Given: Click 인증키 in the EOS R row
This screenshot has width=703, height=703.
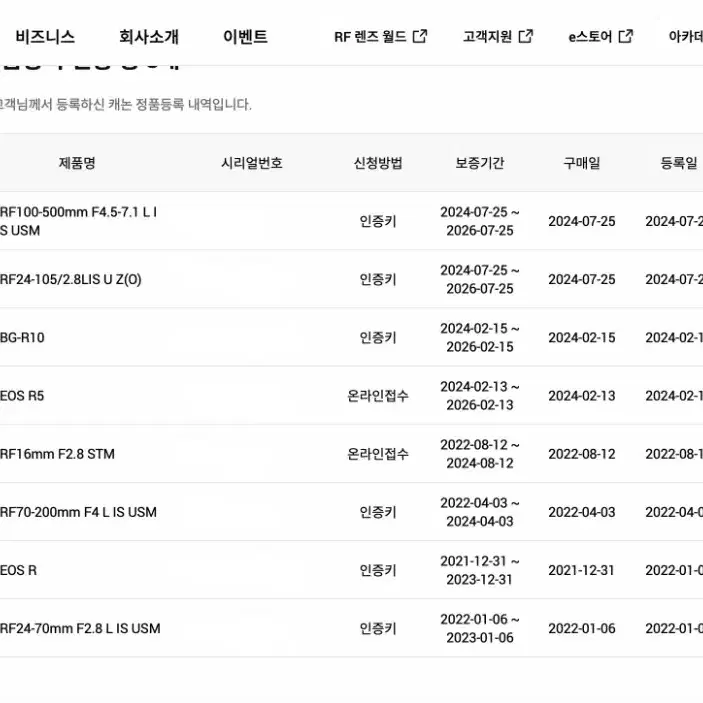Looking at the screenshot, I should (378, 570).
